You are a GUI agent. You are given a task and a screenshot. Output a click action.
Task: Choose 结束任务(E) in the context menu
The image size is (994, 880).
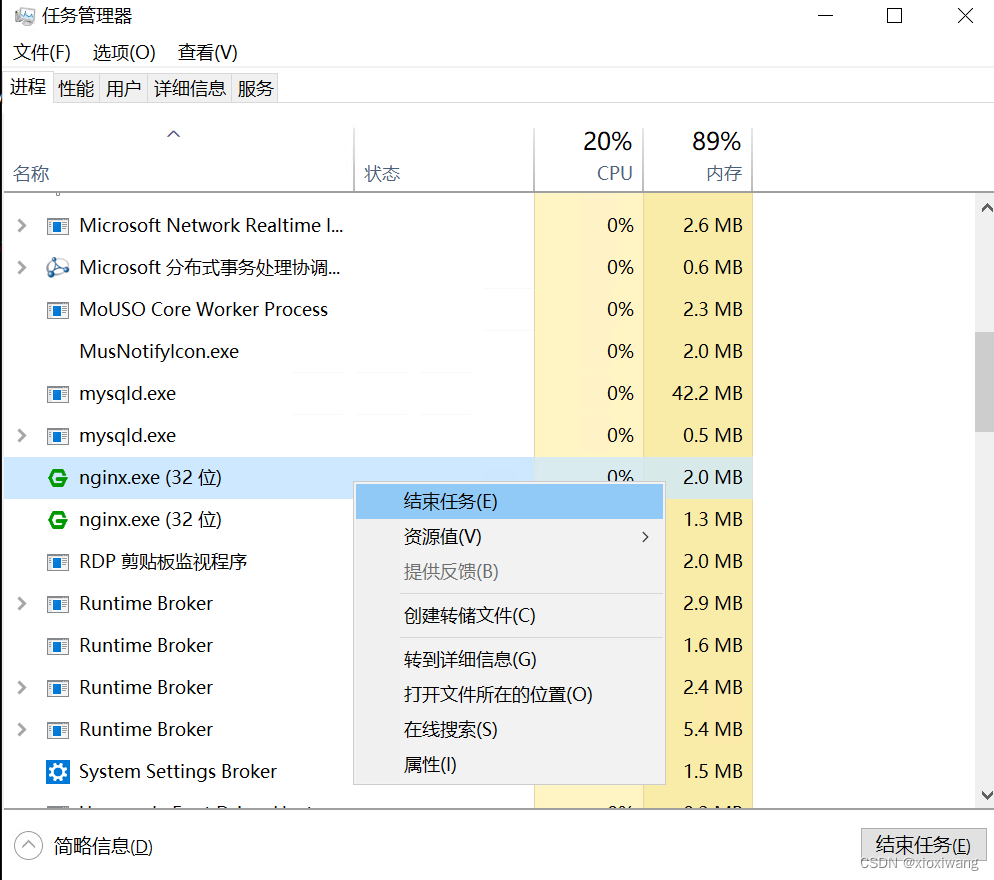pyautogui.click(x=509, y=501)
